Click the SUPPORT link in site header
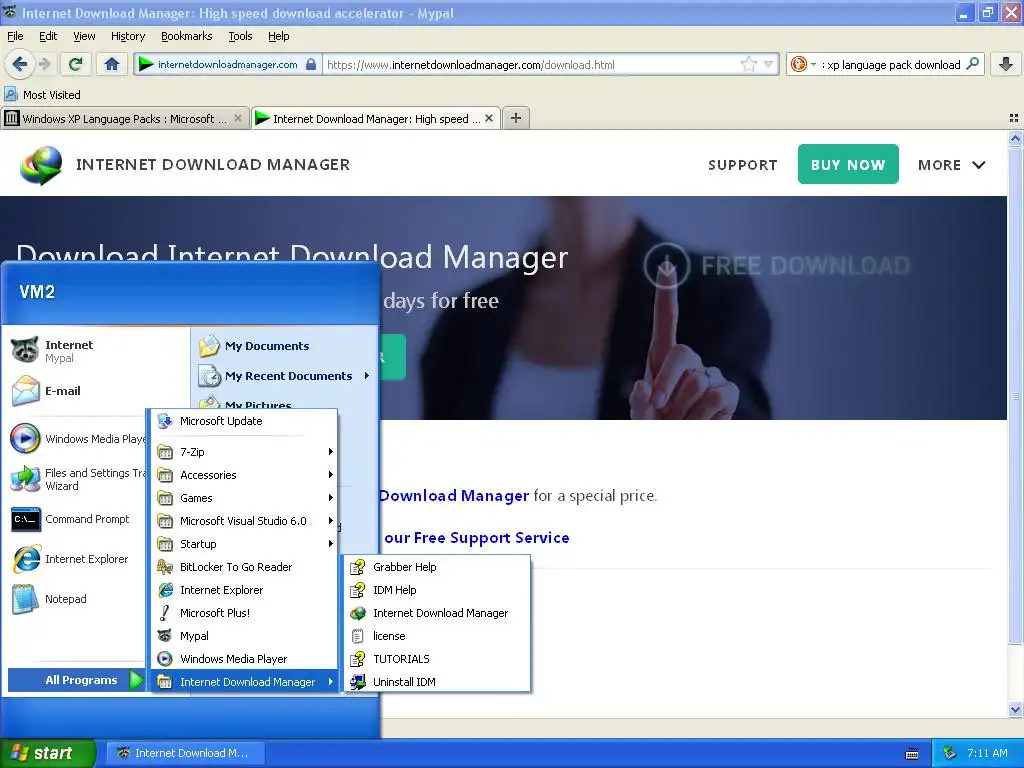 [x=743, y=165]
